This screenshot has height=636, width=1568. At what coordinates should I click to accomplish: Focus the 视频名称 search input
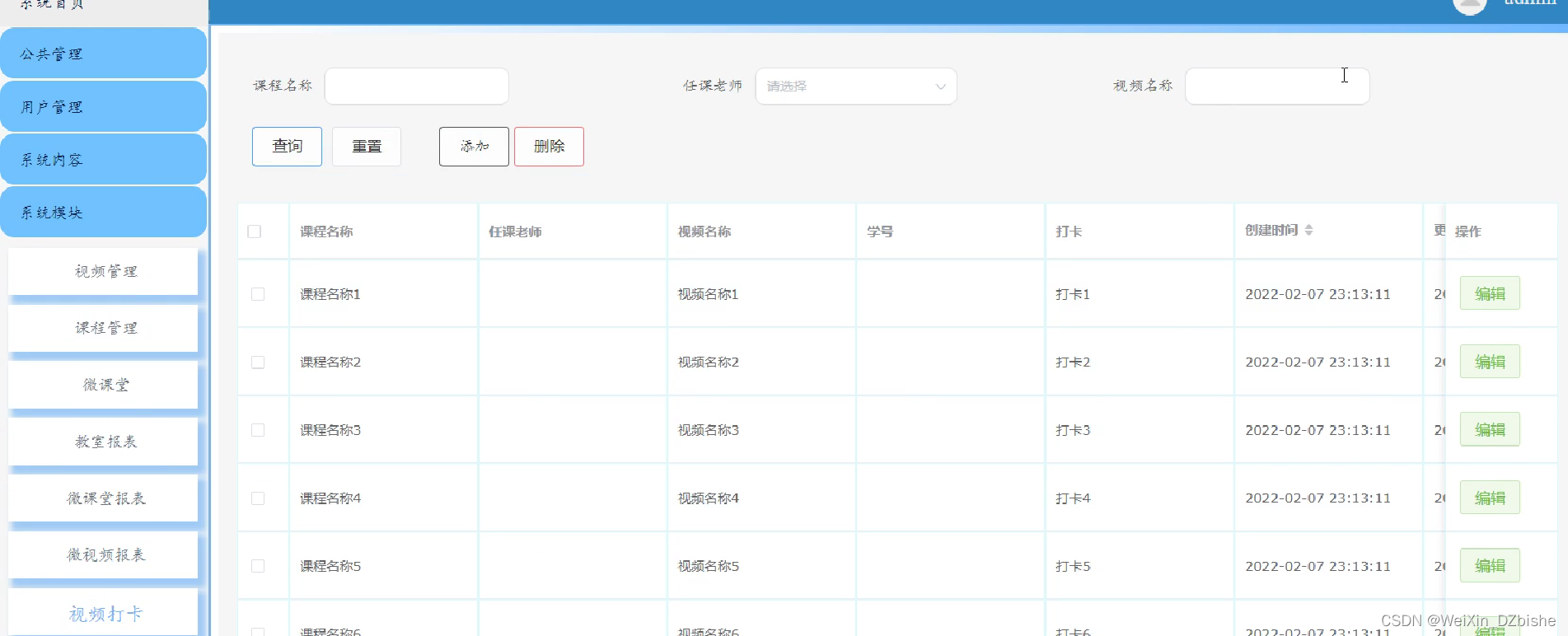[x=1277, y=86]
